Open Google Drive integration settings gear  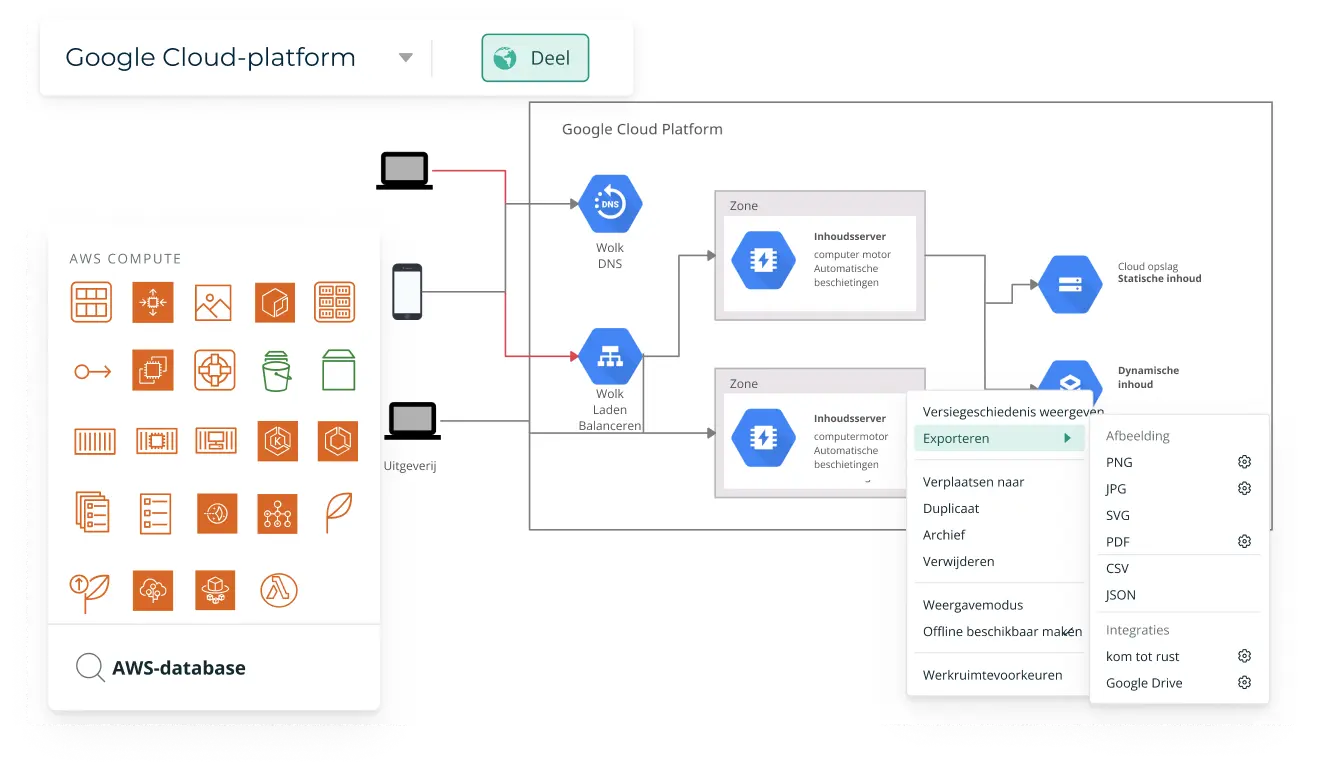1245,682
